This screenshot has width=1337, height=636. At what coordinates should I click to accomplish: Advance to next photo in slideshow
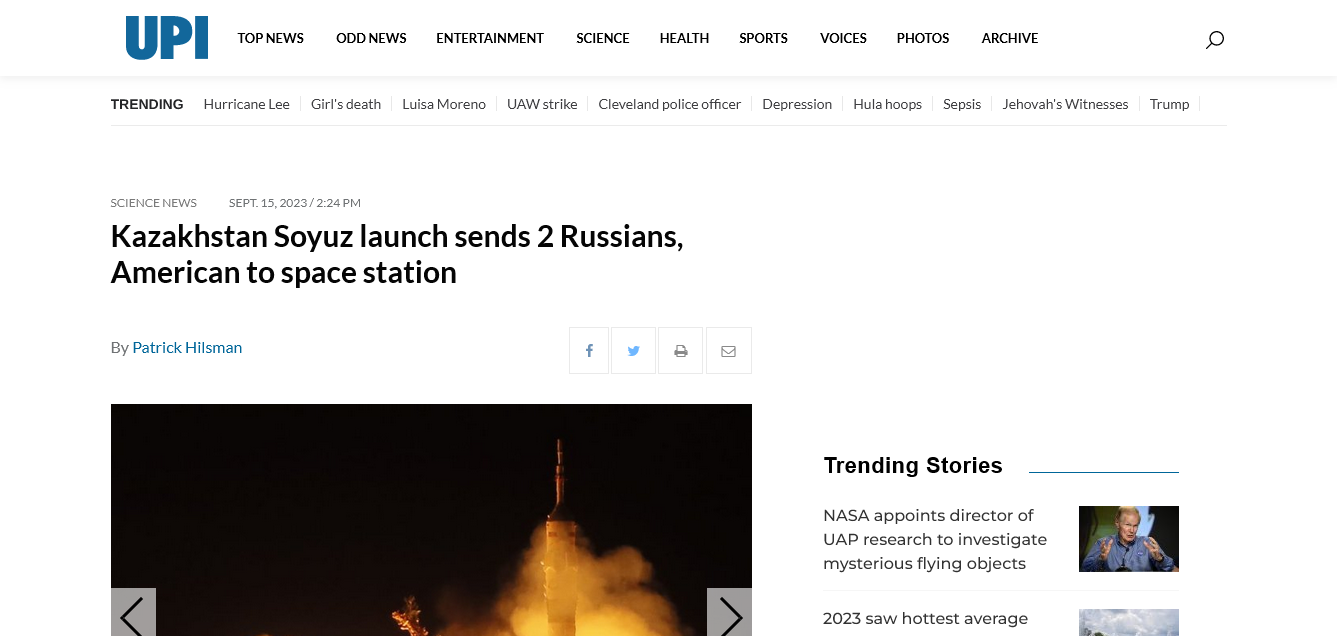[729, 614]
